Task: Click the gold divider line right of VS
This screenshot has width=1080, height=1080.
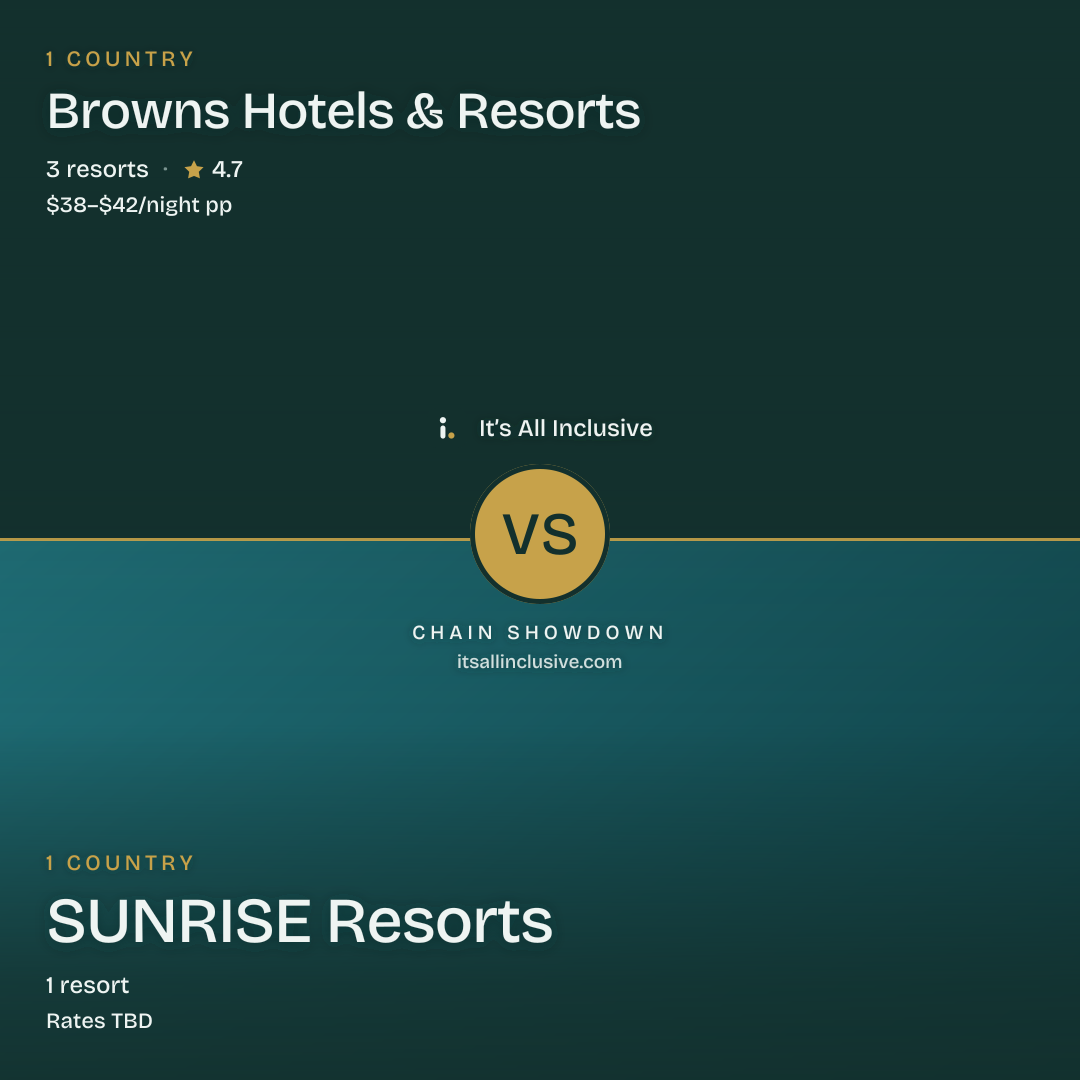Action: tap(844, 539)
